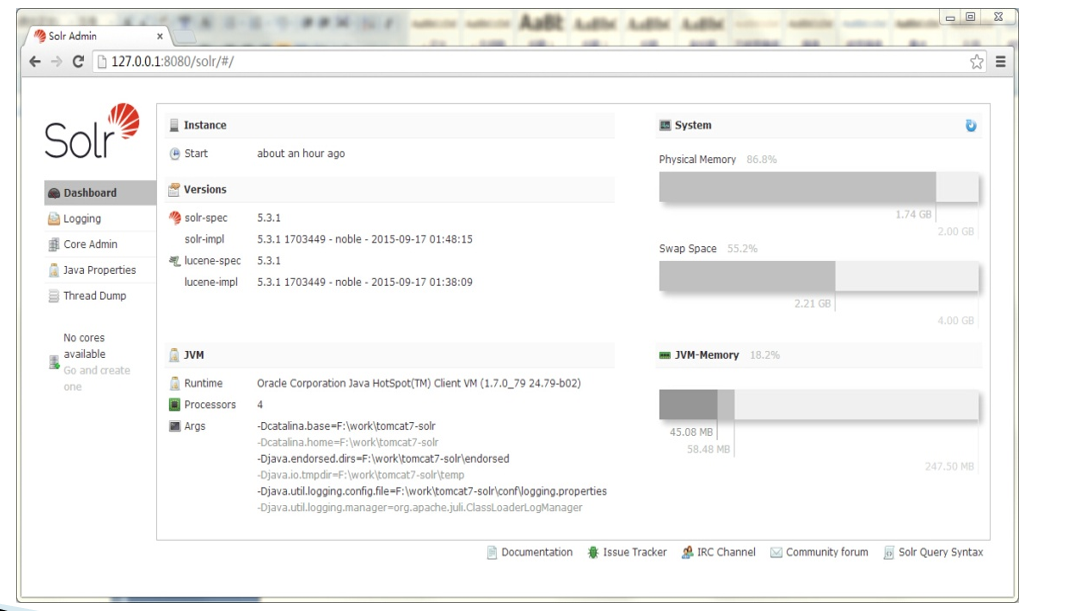Click the Args terminal icon
Image resolution: width=1070 pixels, height=611 pixels.
[175, 426]
